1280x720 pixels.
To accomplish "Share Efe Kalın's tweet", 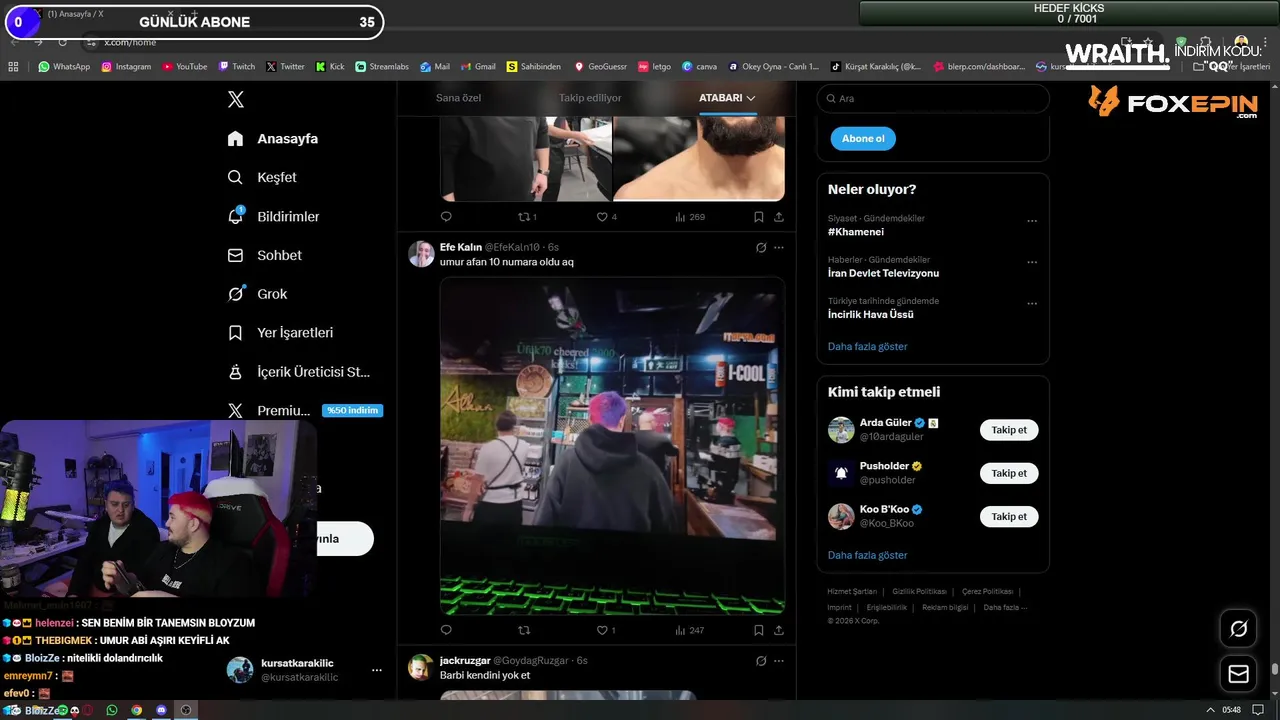I will (779, 630).
